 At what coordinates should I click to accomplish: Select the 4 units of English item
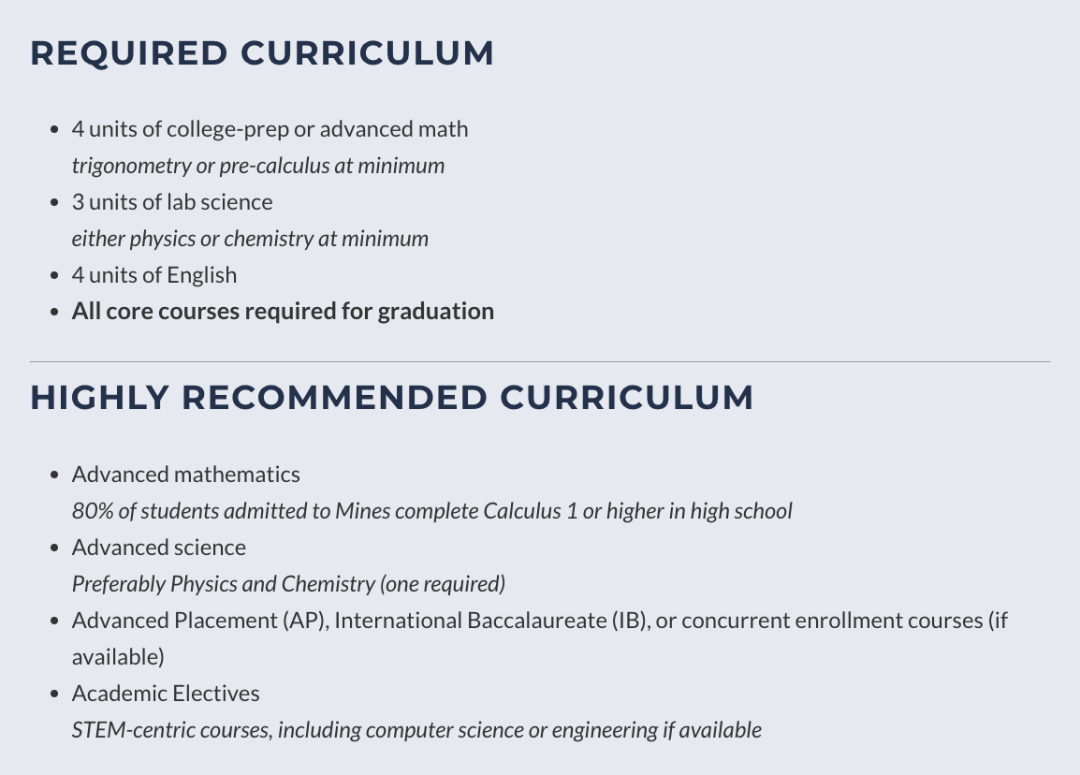point(154,275)
